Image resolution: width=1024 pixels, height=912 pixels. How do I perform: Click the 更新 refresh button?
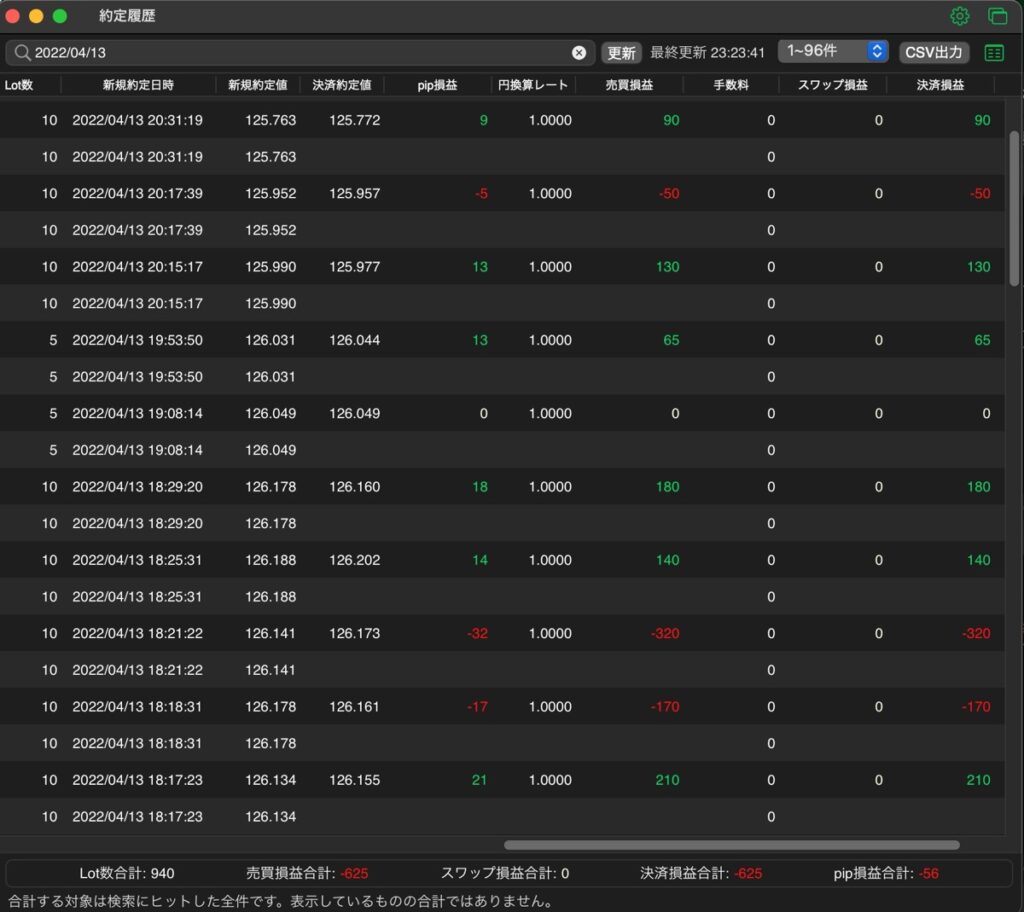click(621, 53)
